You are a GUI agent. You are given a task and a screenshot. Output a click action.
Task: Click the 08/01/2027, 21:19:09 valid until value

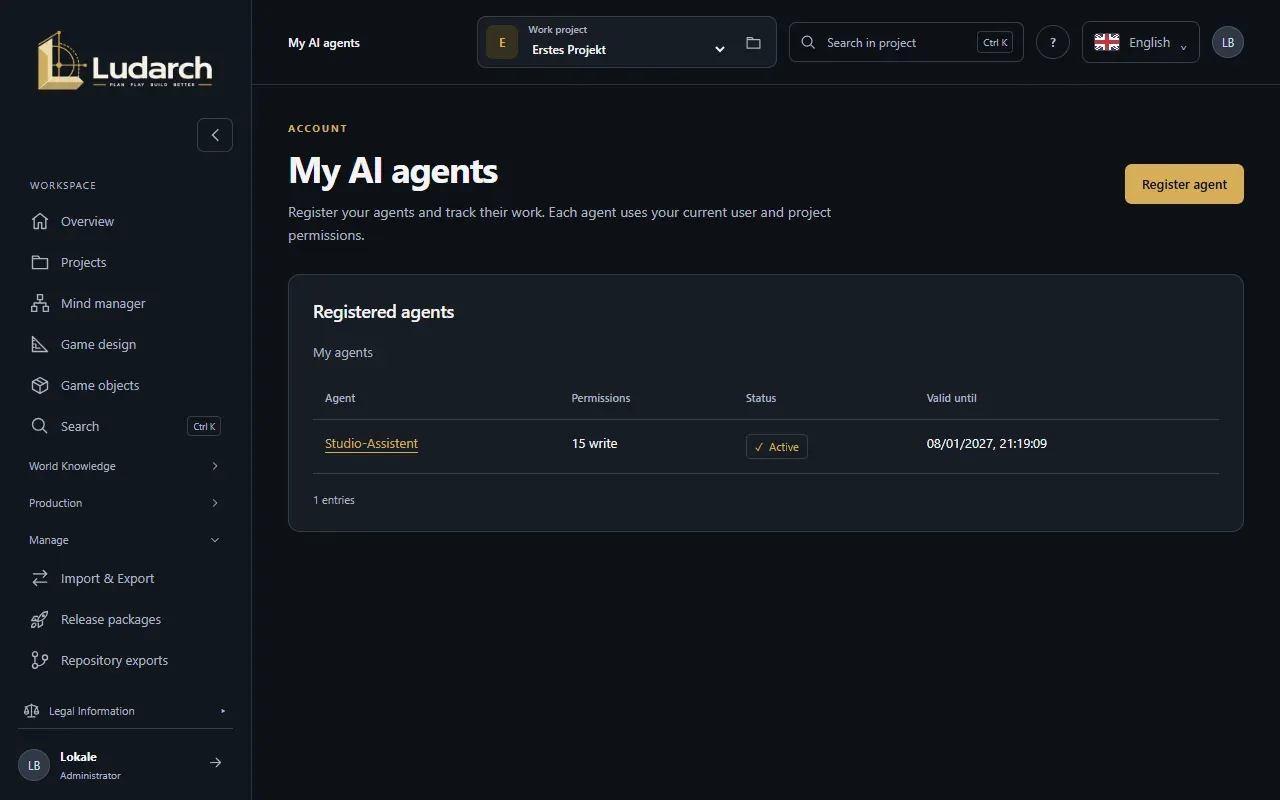click(x=987, y=443)
